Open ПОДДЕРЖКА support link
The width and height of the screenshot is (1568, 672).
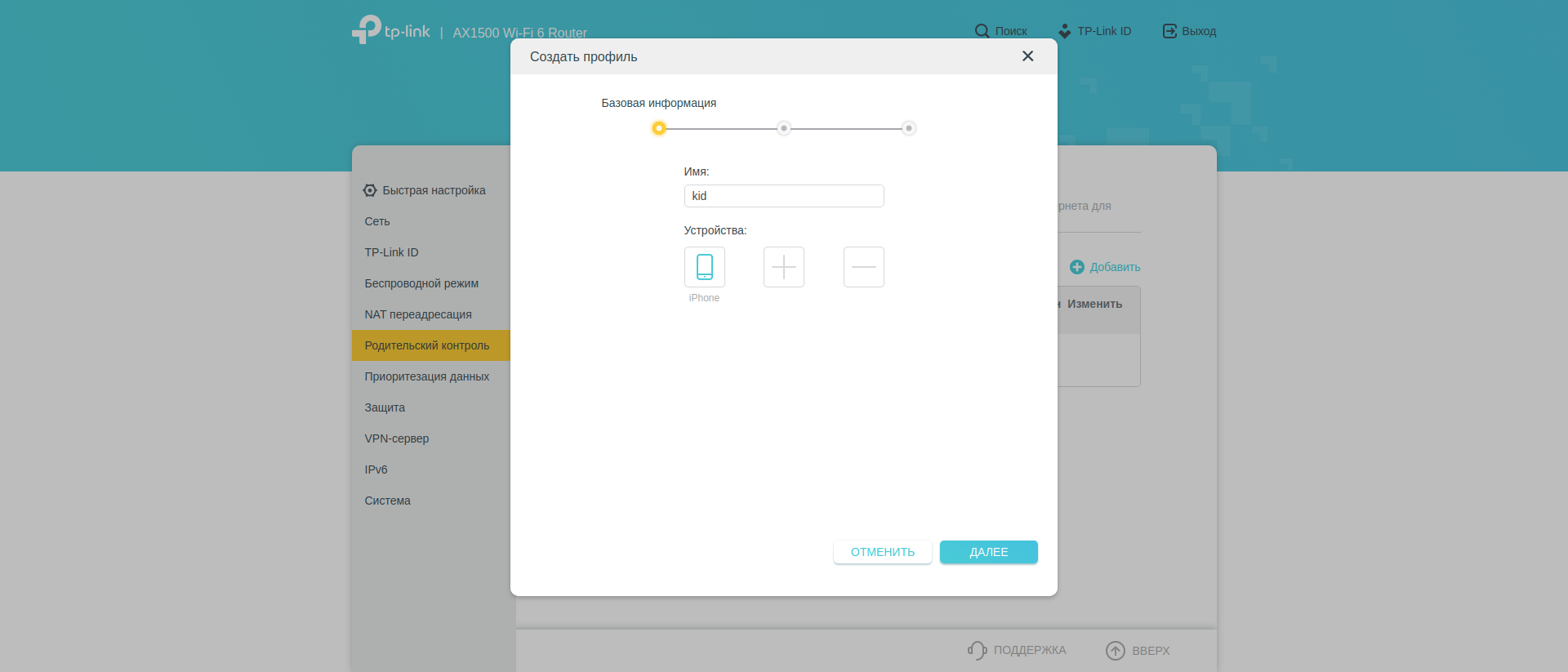click(1017, 650)
